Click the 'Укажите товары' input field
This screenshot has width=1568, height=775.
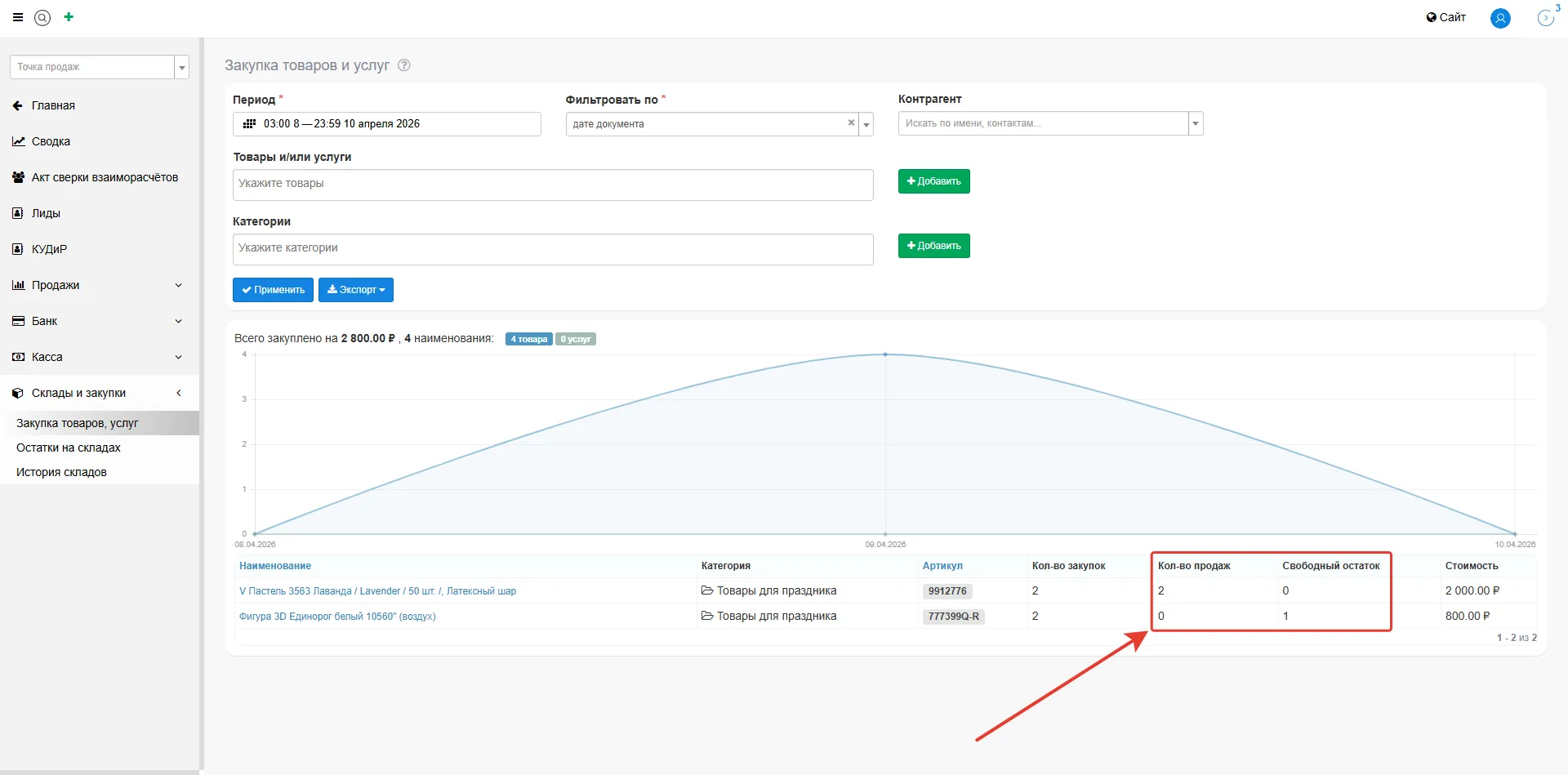click(552, 185)
